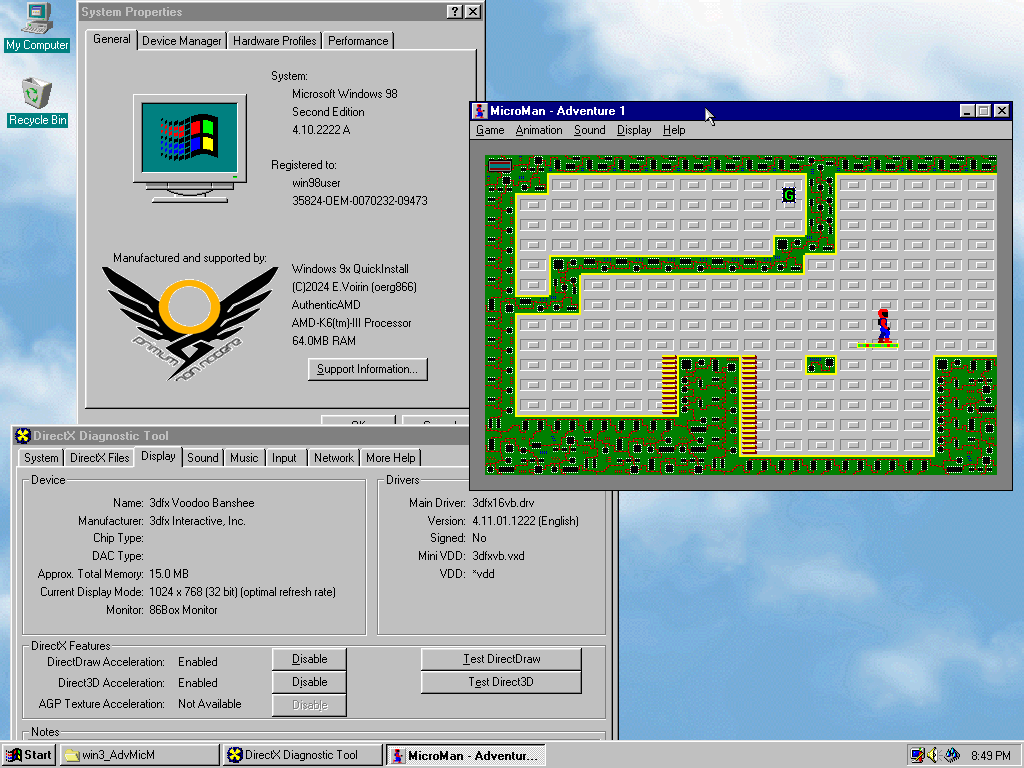Open the More Help tab
The image size is (1024, 768).
point(391,458)
